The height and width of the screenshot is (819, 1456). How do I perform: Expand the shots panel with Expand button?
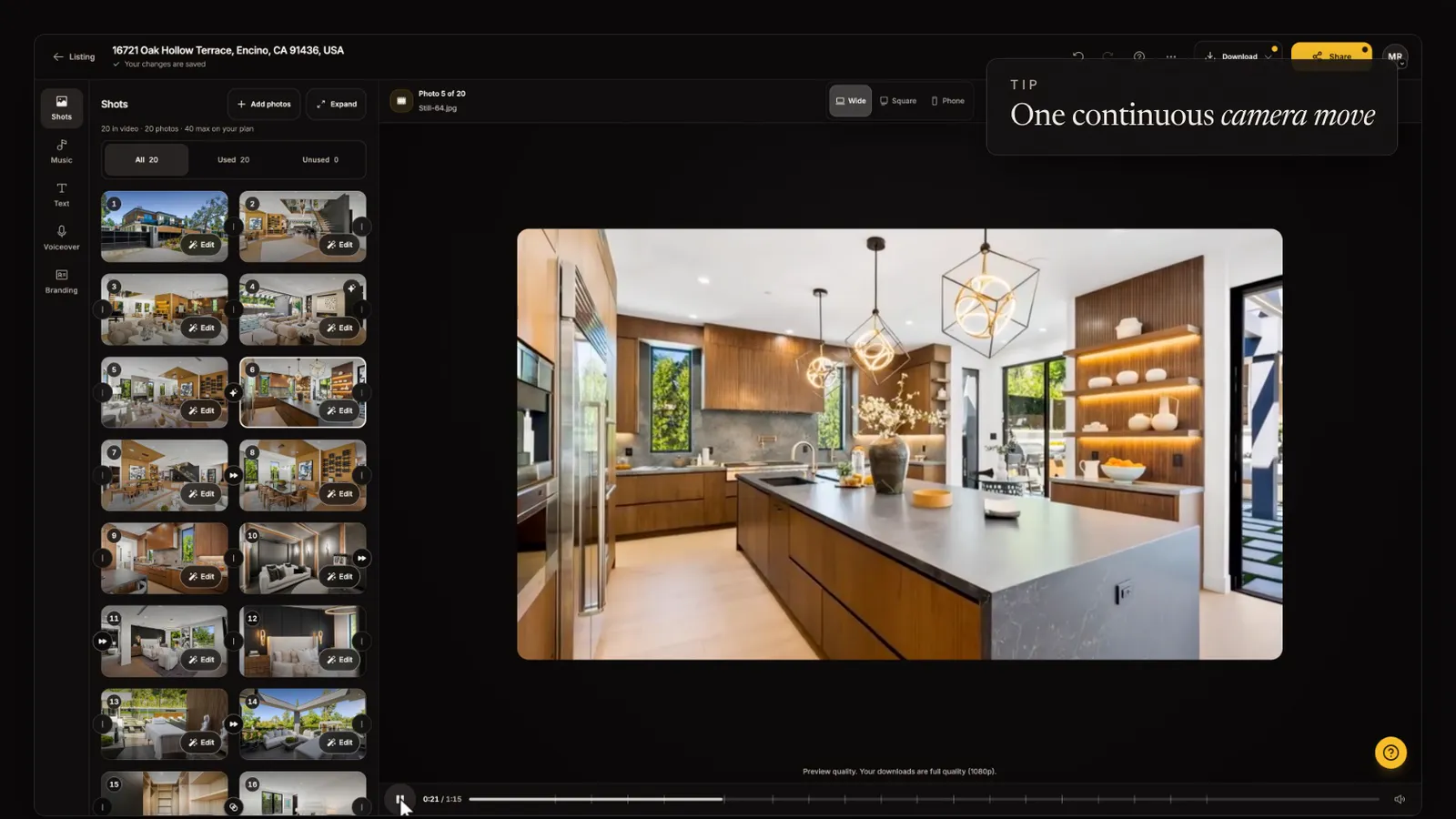(x=337, y=104)
